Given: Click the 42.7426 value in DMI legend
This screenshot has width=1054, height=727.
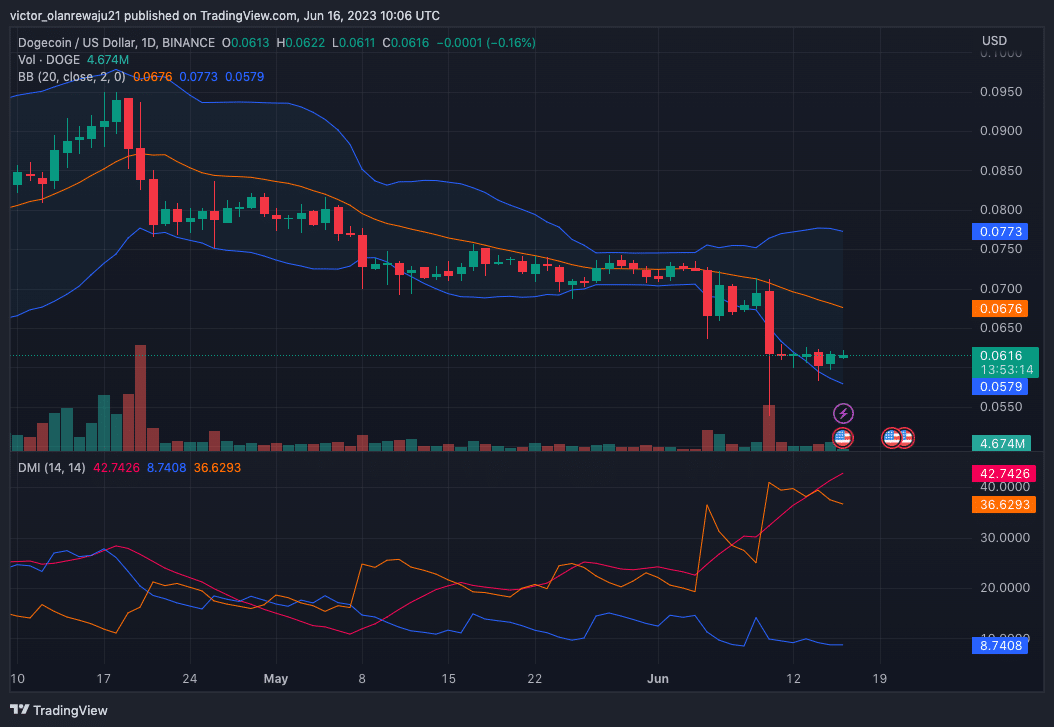Looking at the screenshot, I should click(116, 468).
